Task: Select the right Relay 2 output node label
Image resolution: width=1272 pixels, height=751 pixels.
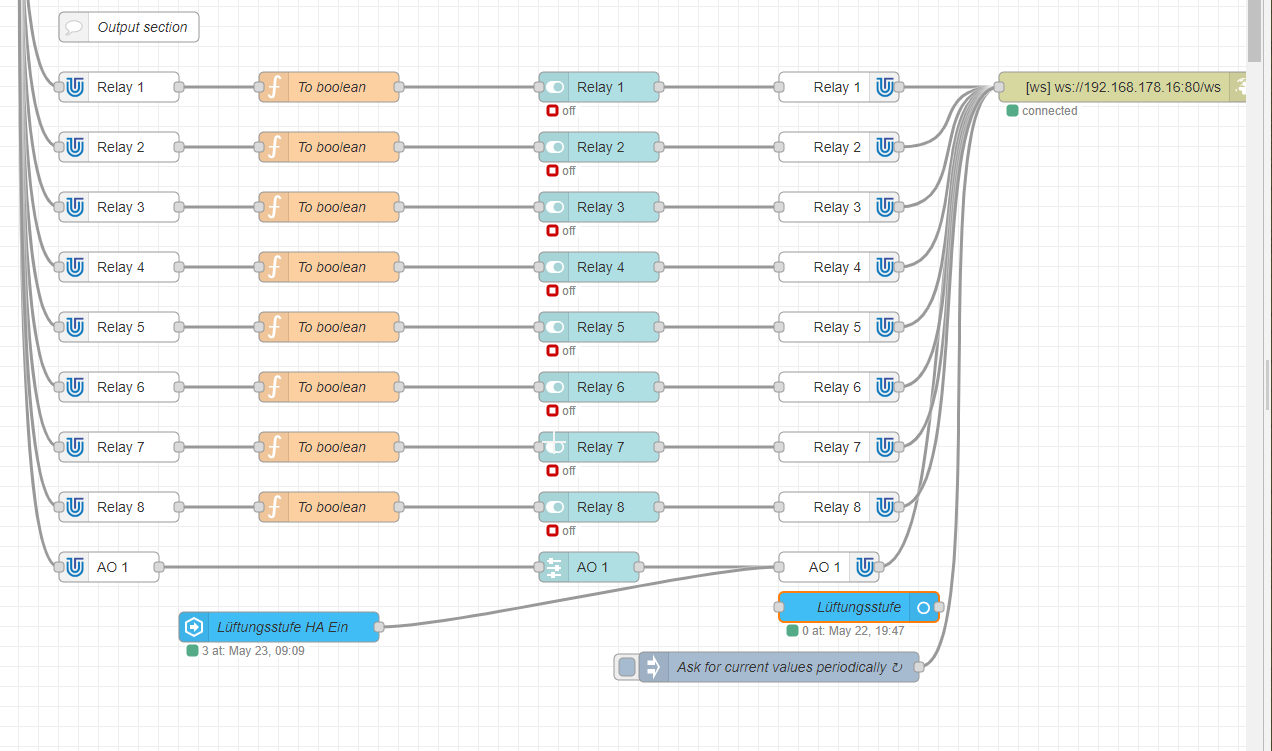Action: click(x=837, y=147)
